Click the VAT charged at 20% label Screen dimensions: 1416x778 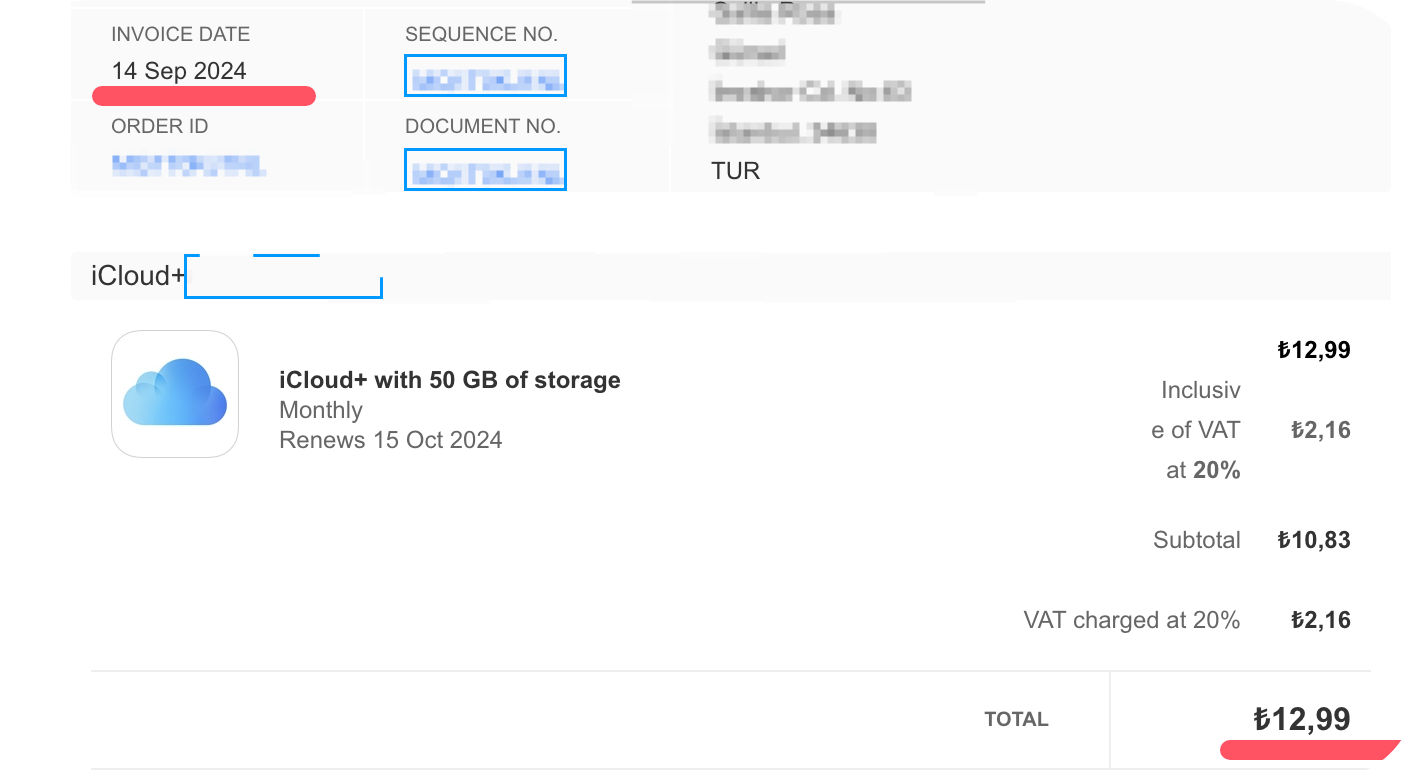pos(1132,620)
